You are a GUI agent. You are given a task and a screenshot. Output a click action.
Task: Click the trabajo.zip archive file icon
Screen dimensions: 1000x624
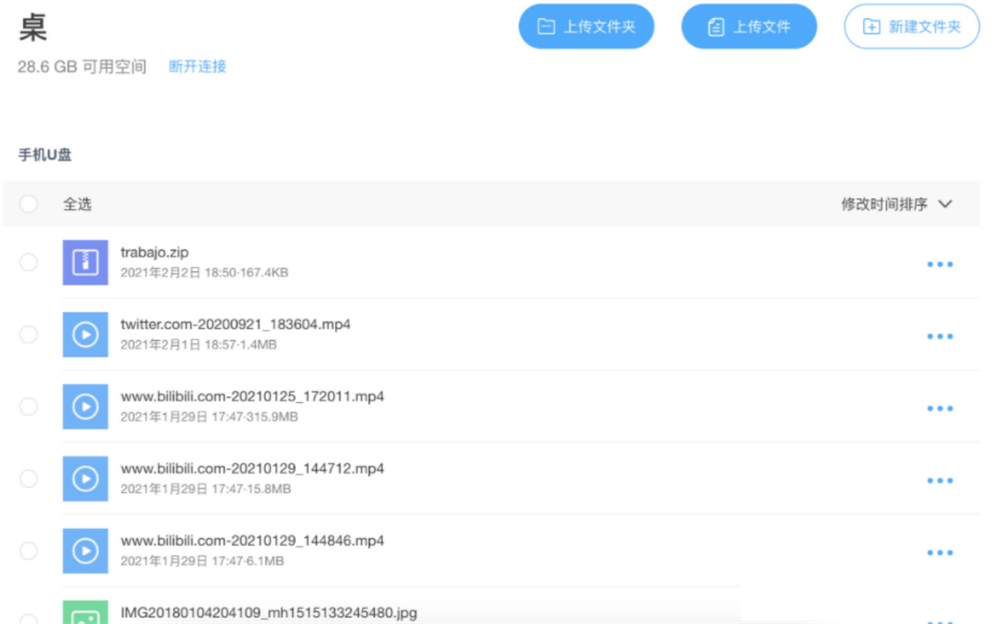click(x=85, y=262)
